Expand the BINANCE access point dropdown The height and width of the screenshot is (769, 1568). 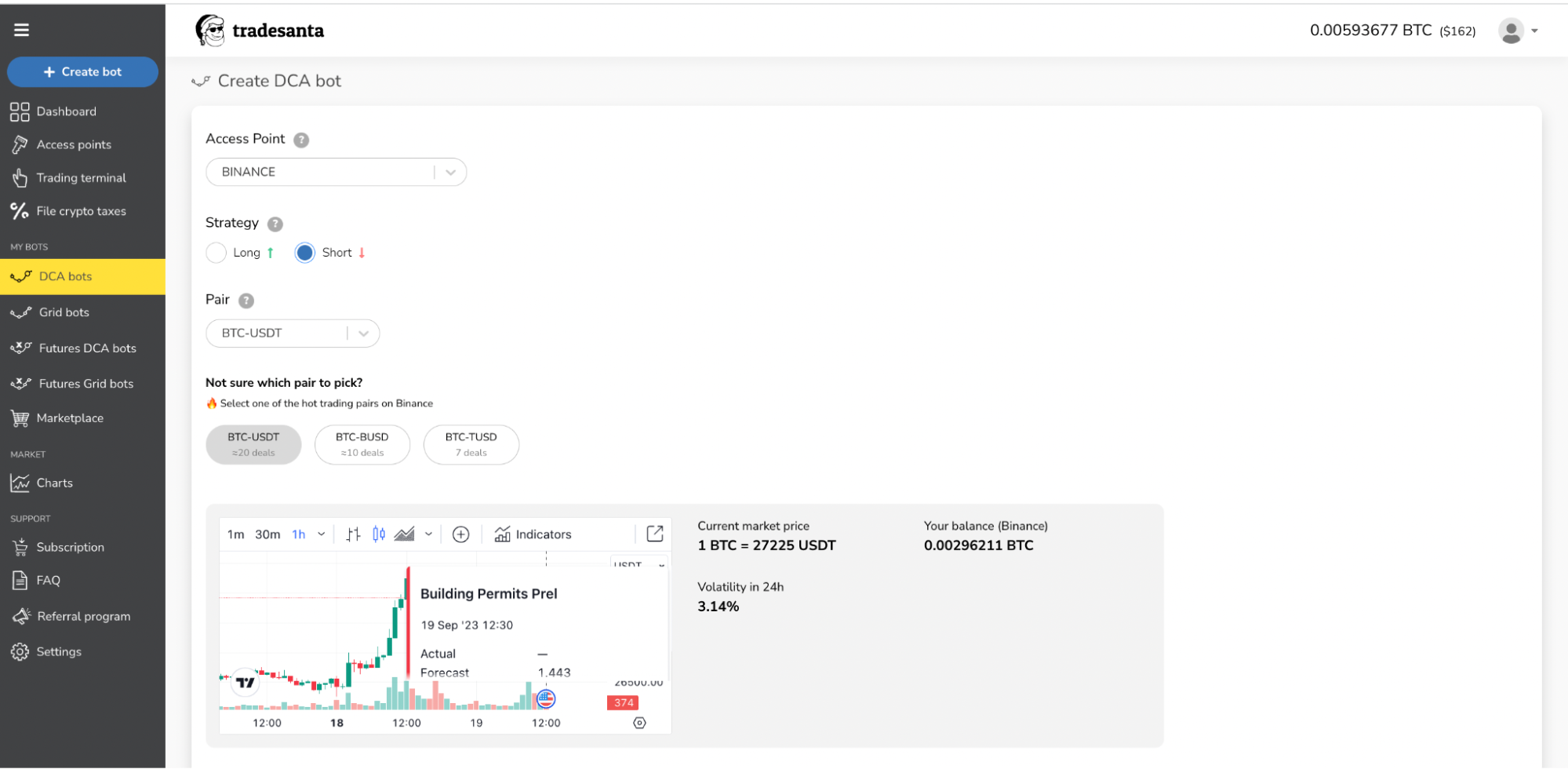pyautogui.click(x=450, y=173)
